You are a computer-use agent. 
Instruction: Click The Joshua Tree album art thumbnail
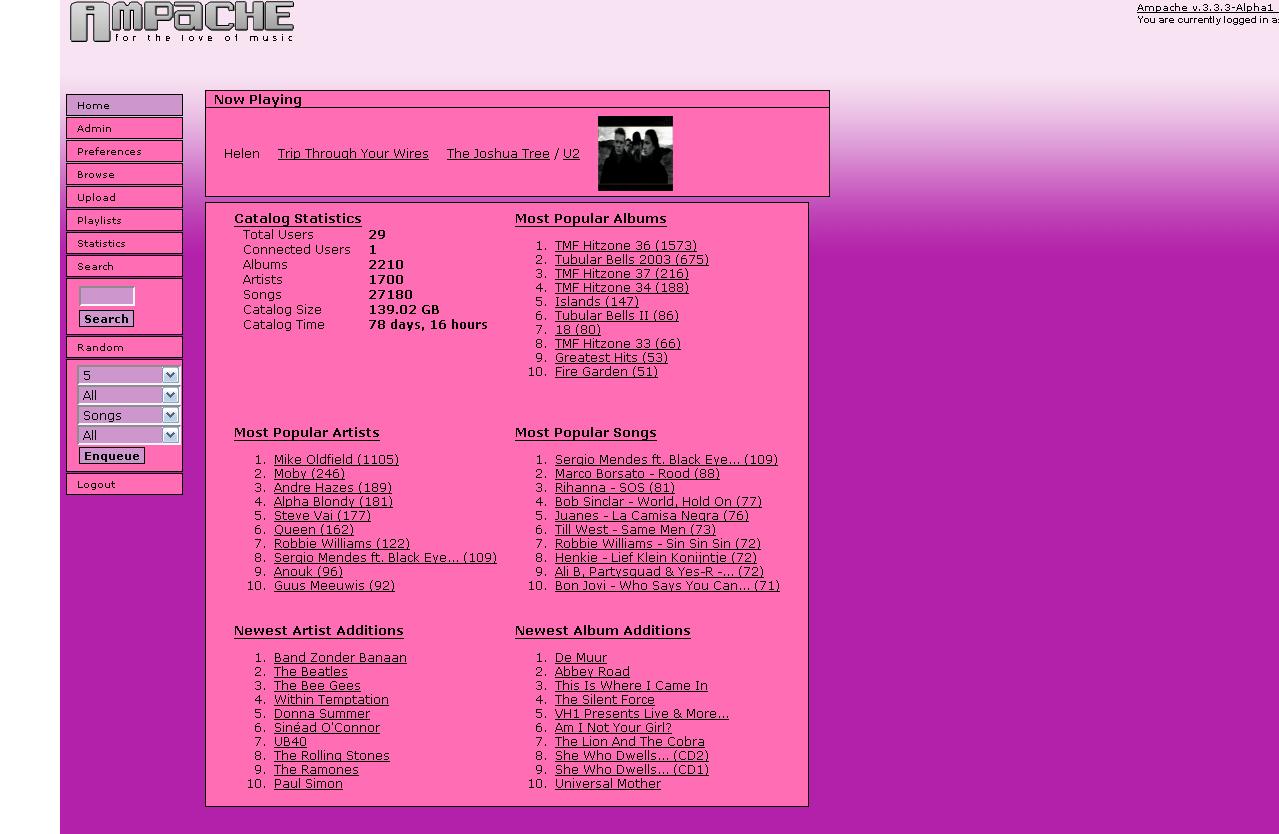pos(635,153)
